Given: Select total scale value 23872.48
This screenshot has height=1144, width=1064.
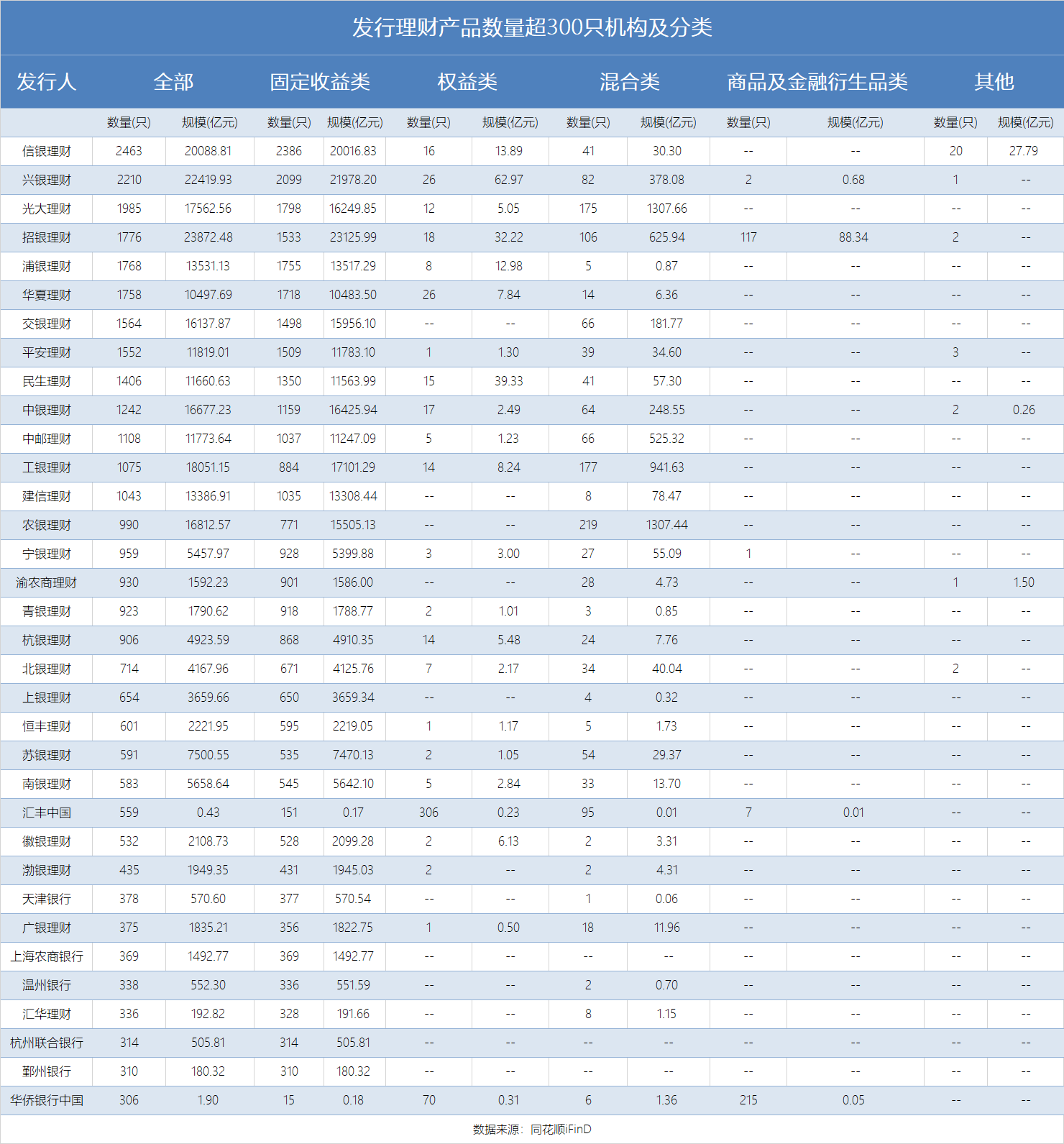Looking at the screenshot, I should coord(208,237).
